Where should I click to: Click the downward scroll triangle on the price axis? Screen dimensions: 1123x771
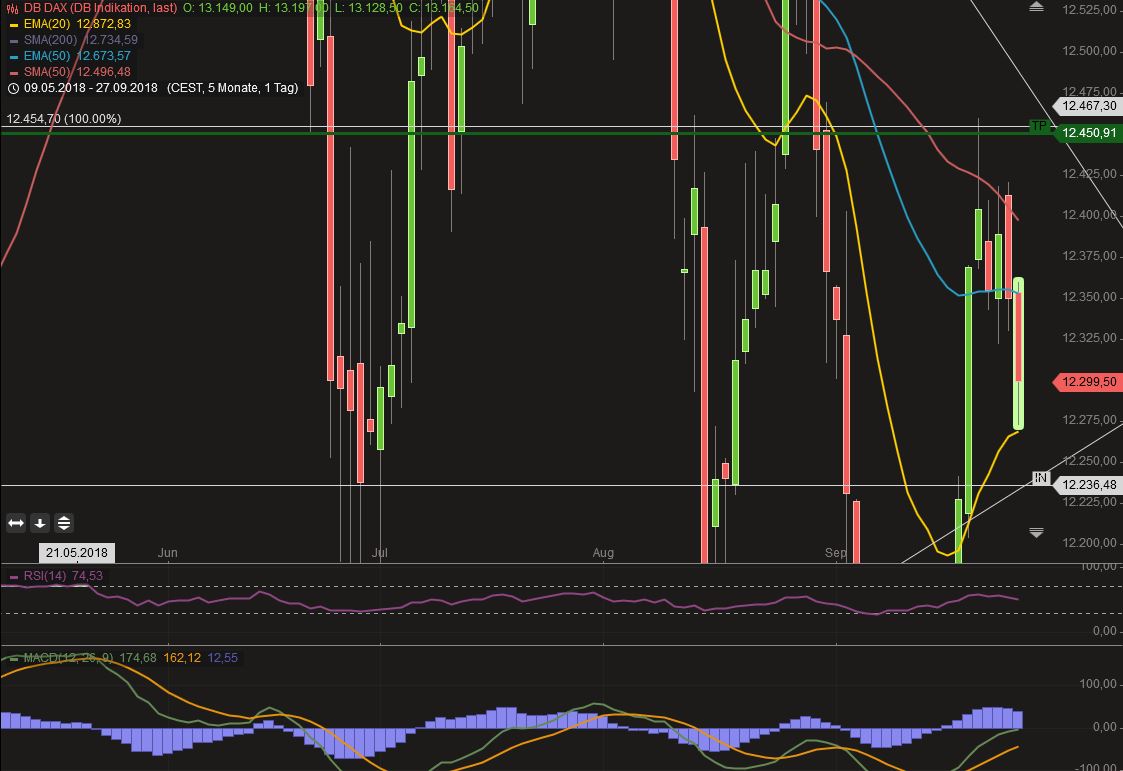[x=1036, y=533]
